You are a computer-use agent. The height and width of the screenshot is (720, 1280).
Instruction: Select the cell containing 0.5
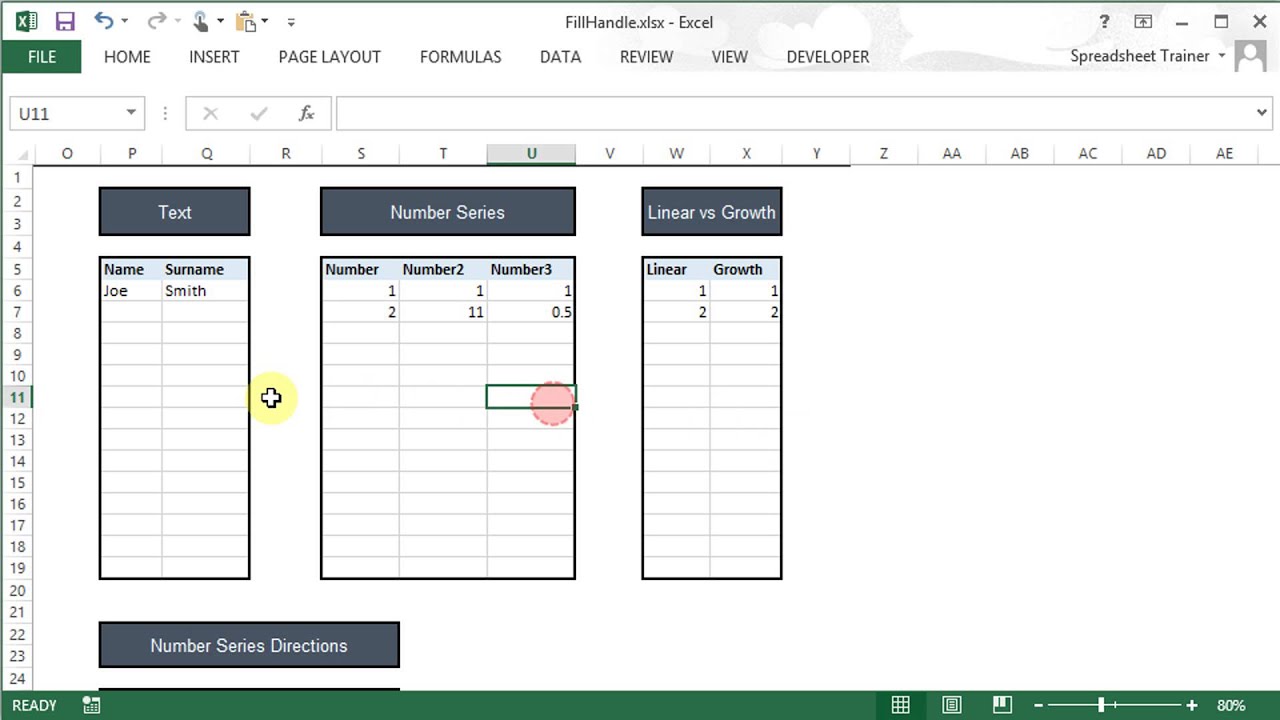pos(531,312)
